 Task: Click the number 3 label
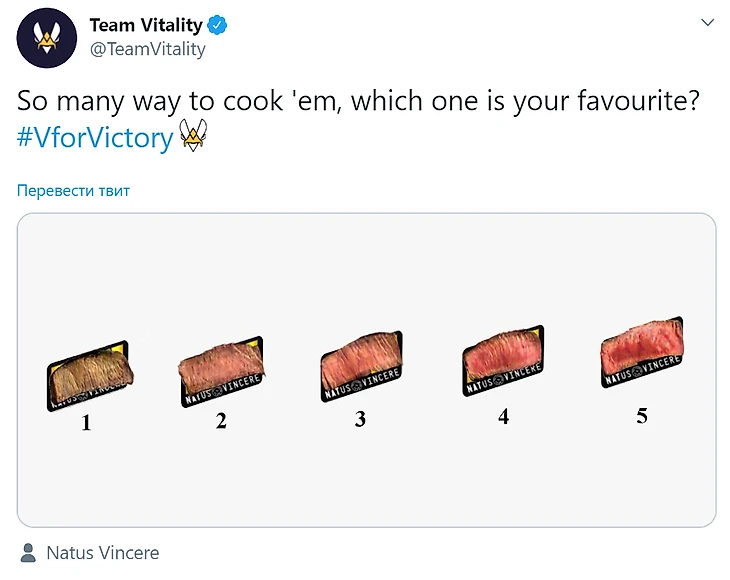(x=360, y=419)
